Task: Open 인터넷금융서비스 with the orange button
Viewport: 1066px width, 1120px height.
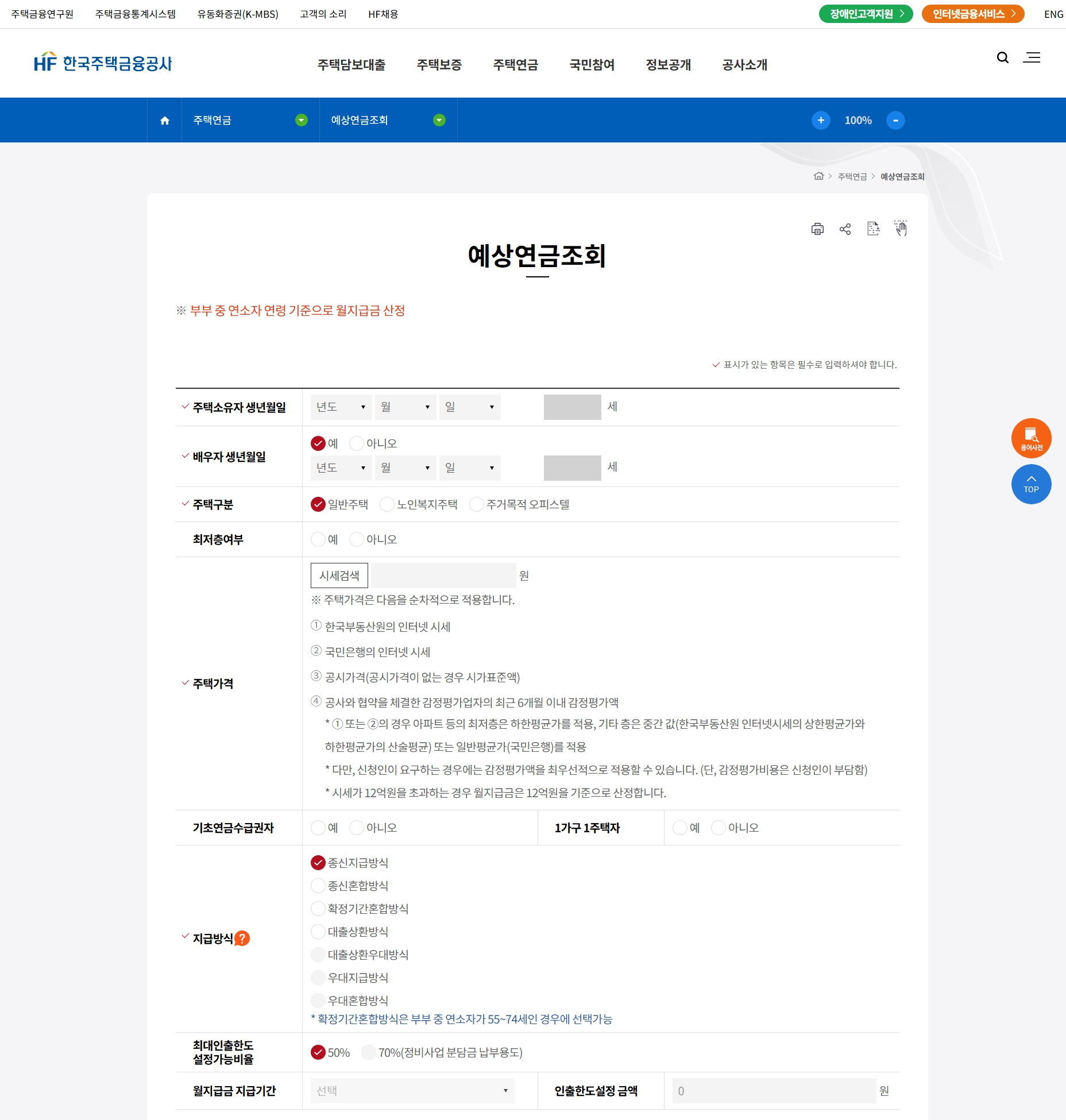Action: [x=972, y=14]
